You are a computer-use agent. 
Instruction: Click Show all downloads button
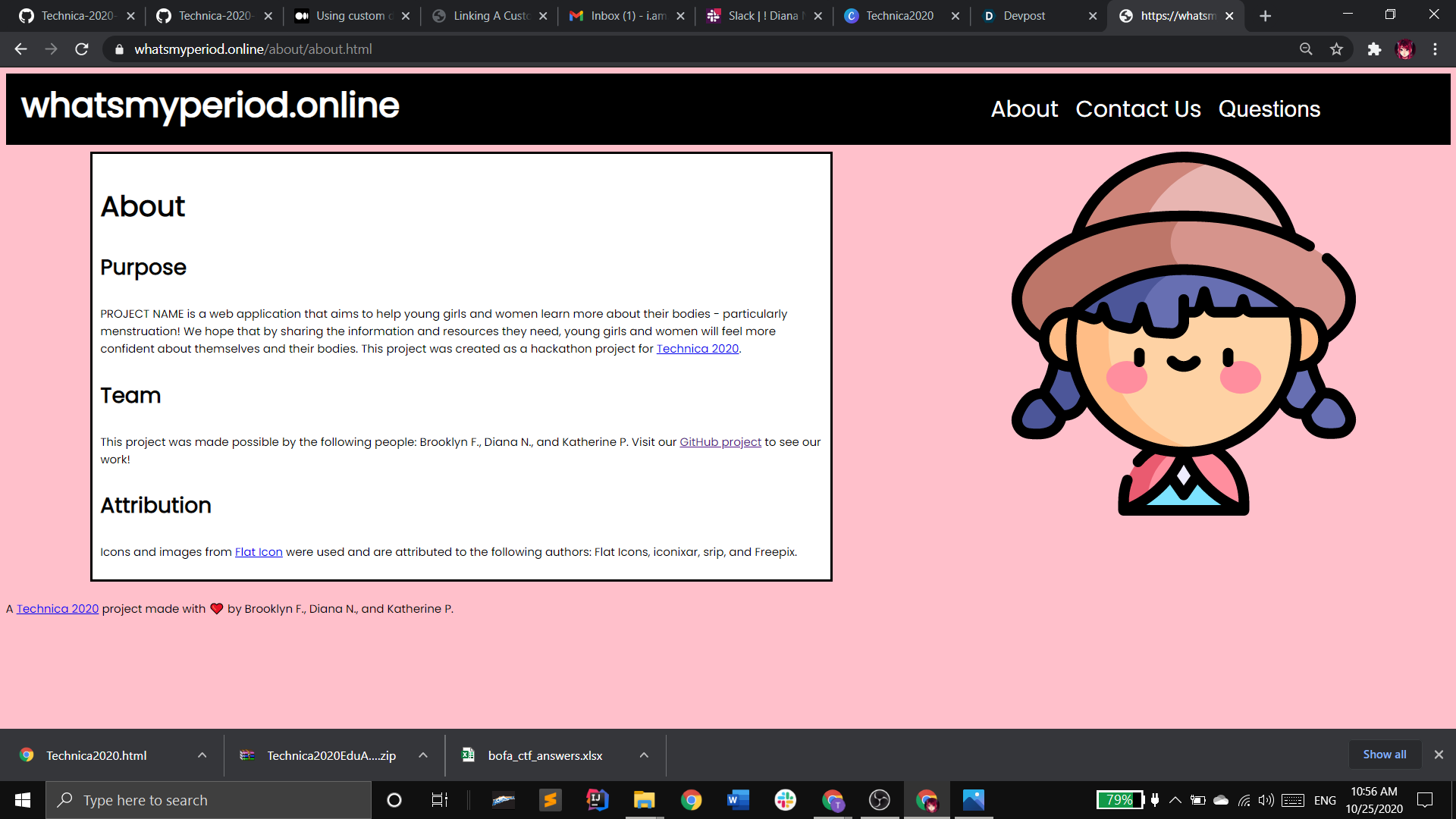coord(1384,755)
